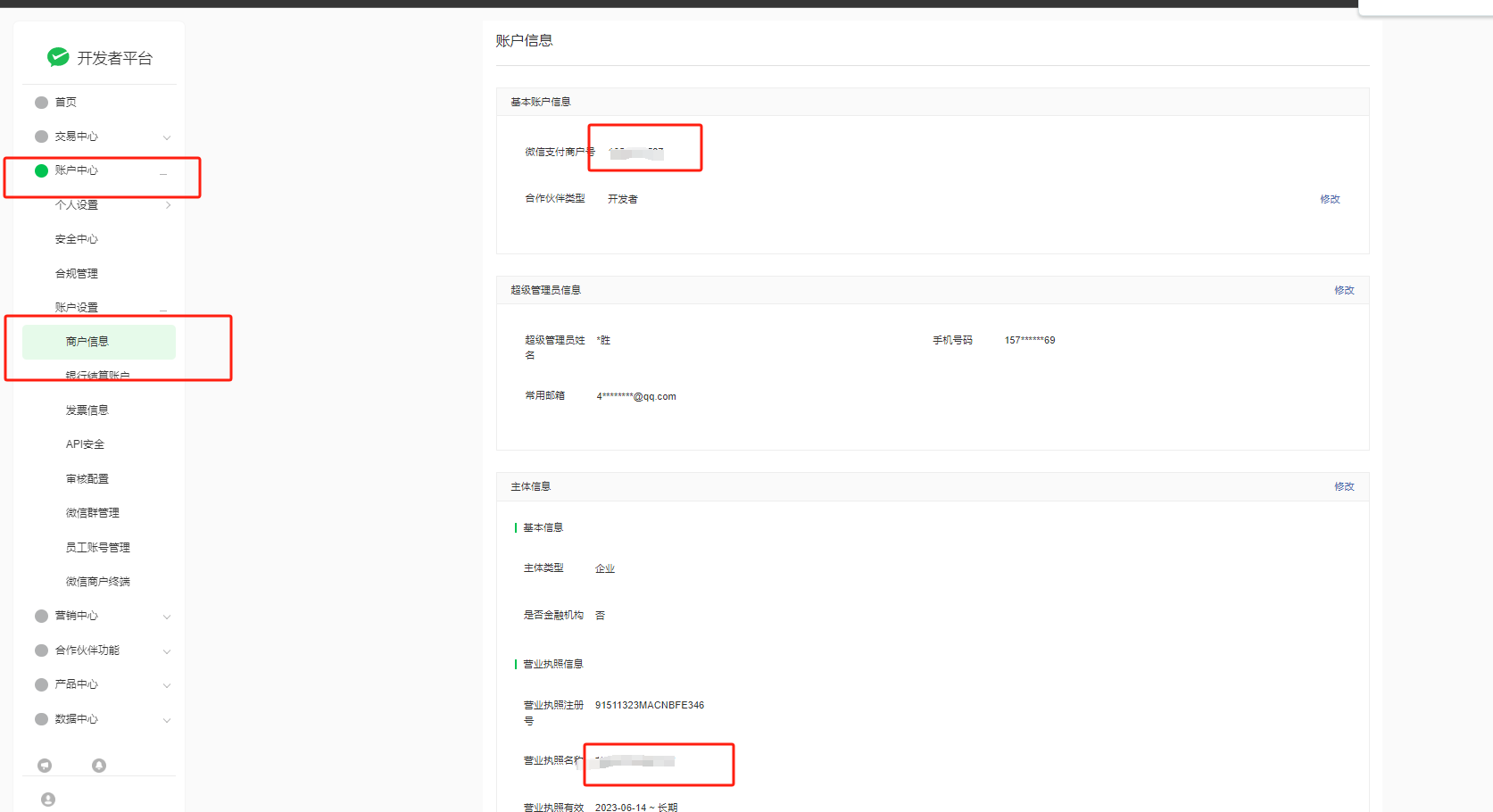Open 发票信息 menu item
The height and width of the screenshot is (812, 1493).
(87, 410)
